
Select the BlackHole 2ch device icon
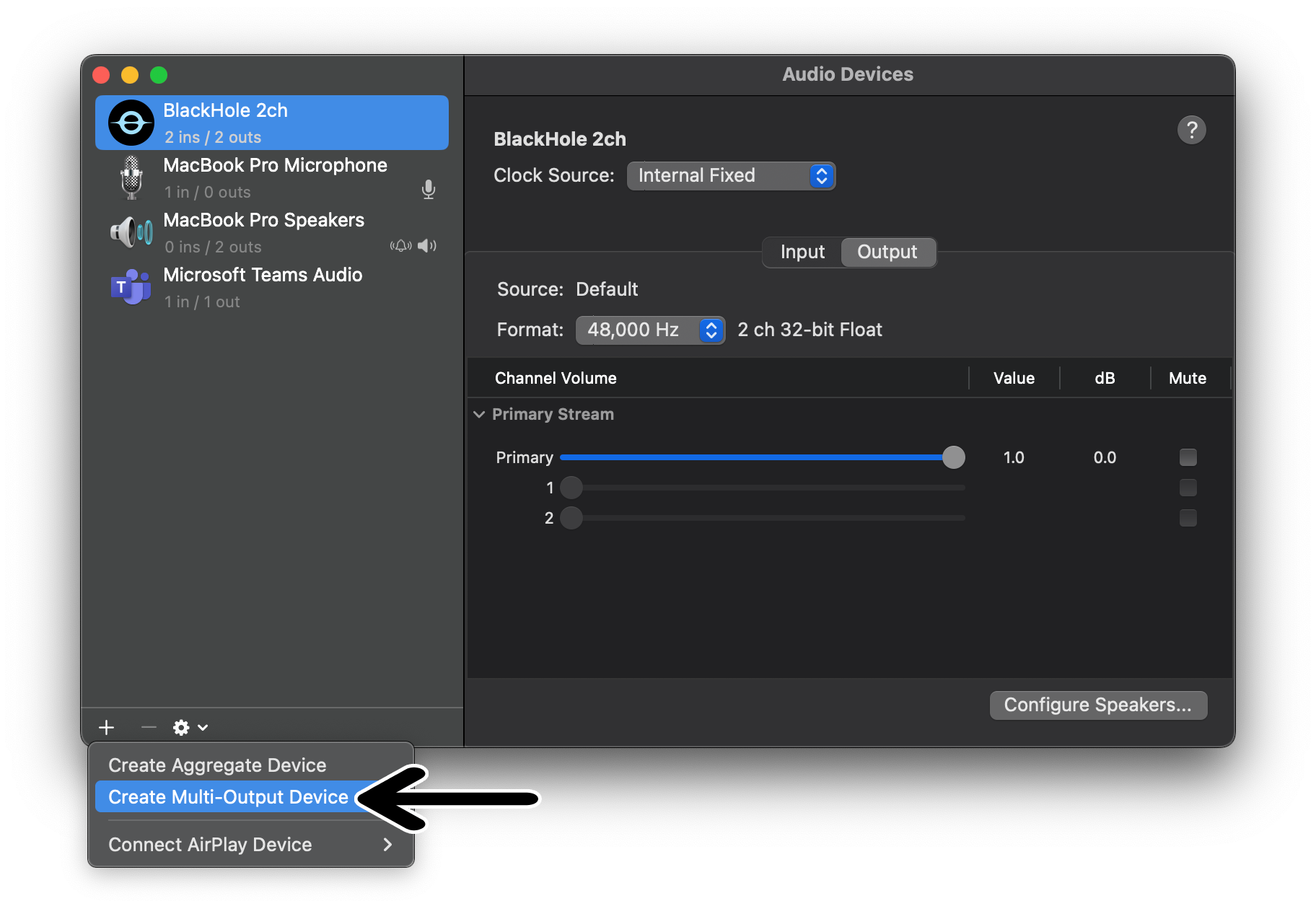(x=131, y=122)
